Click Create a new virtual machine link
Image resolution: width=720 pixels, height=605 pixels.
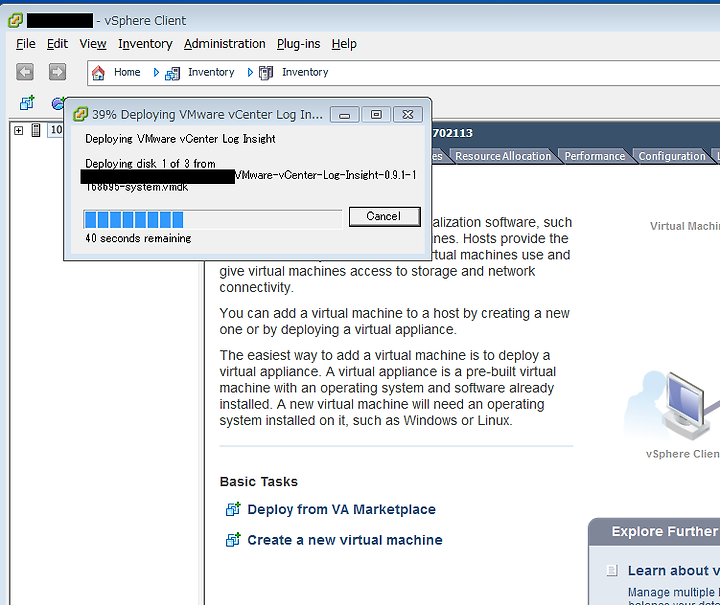[345, 540]
